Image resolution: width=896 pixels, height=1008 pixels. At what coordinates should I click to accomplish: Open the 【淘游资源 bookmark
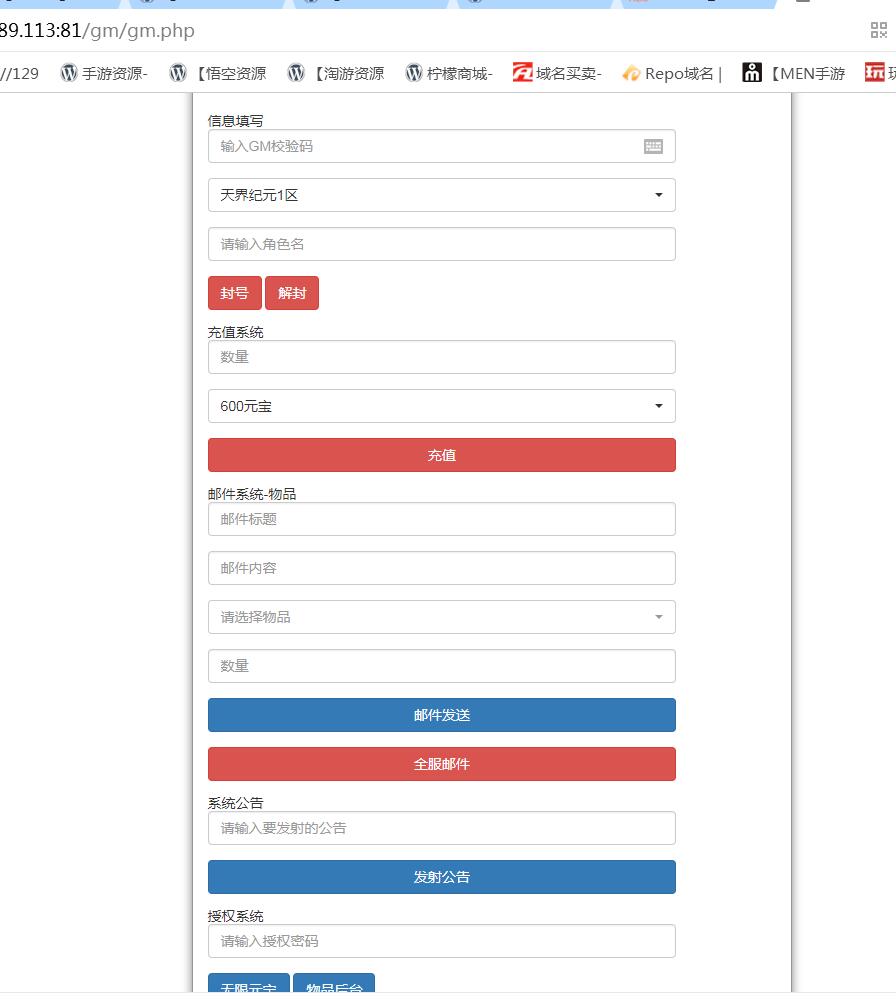336,73
